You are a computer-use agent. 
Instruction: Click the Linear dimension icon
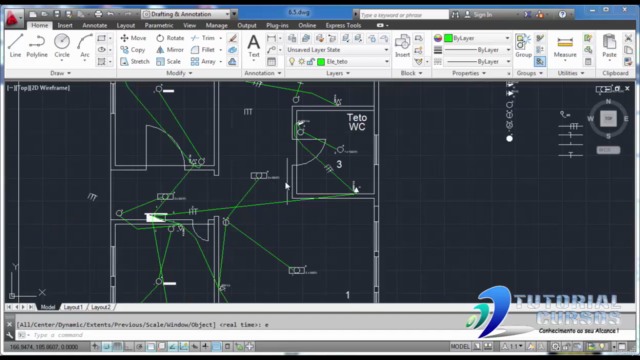tap(271, 38)
